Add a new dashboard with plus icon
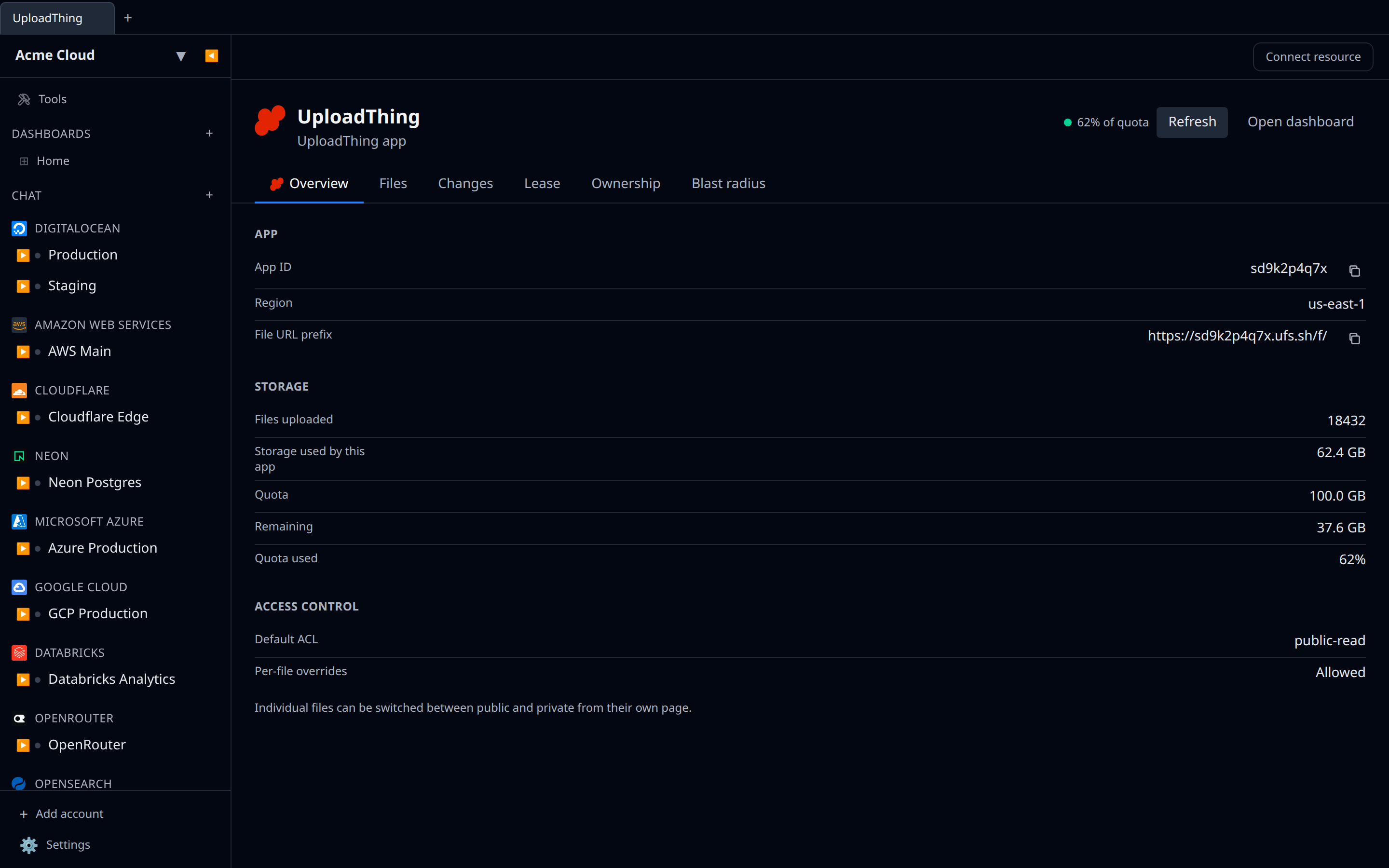The width and height of the screenshot is (1389, 868). coord(209,133)
